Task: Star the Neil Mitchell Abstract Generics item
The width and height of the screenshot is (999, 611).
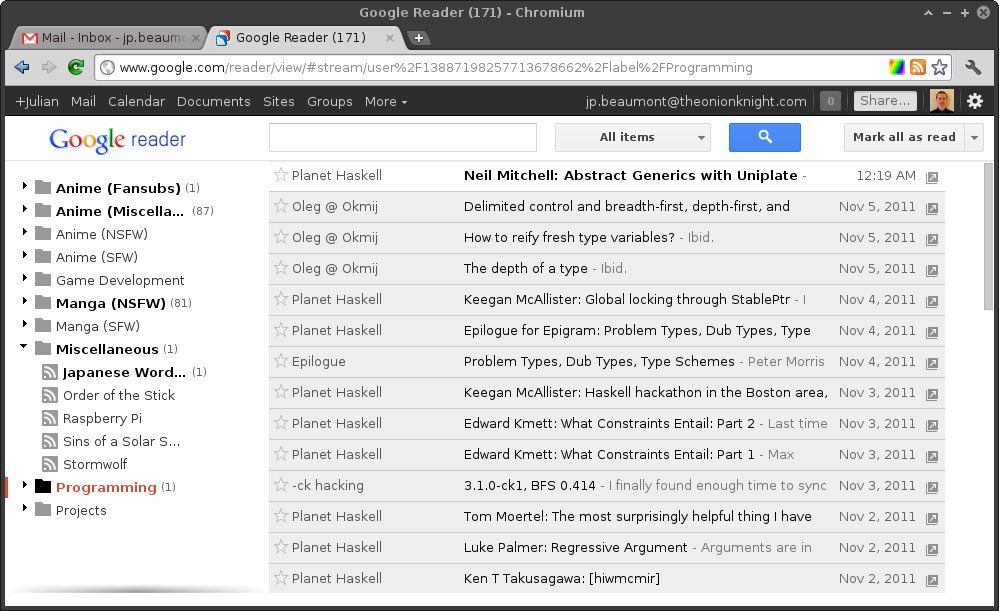Action: [x=281, y=175]
